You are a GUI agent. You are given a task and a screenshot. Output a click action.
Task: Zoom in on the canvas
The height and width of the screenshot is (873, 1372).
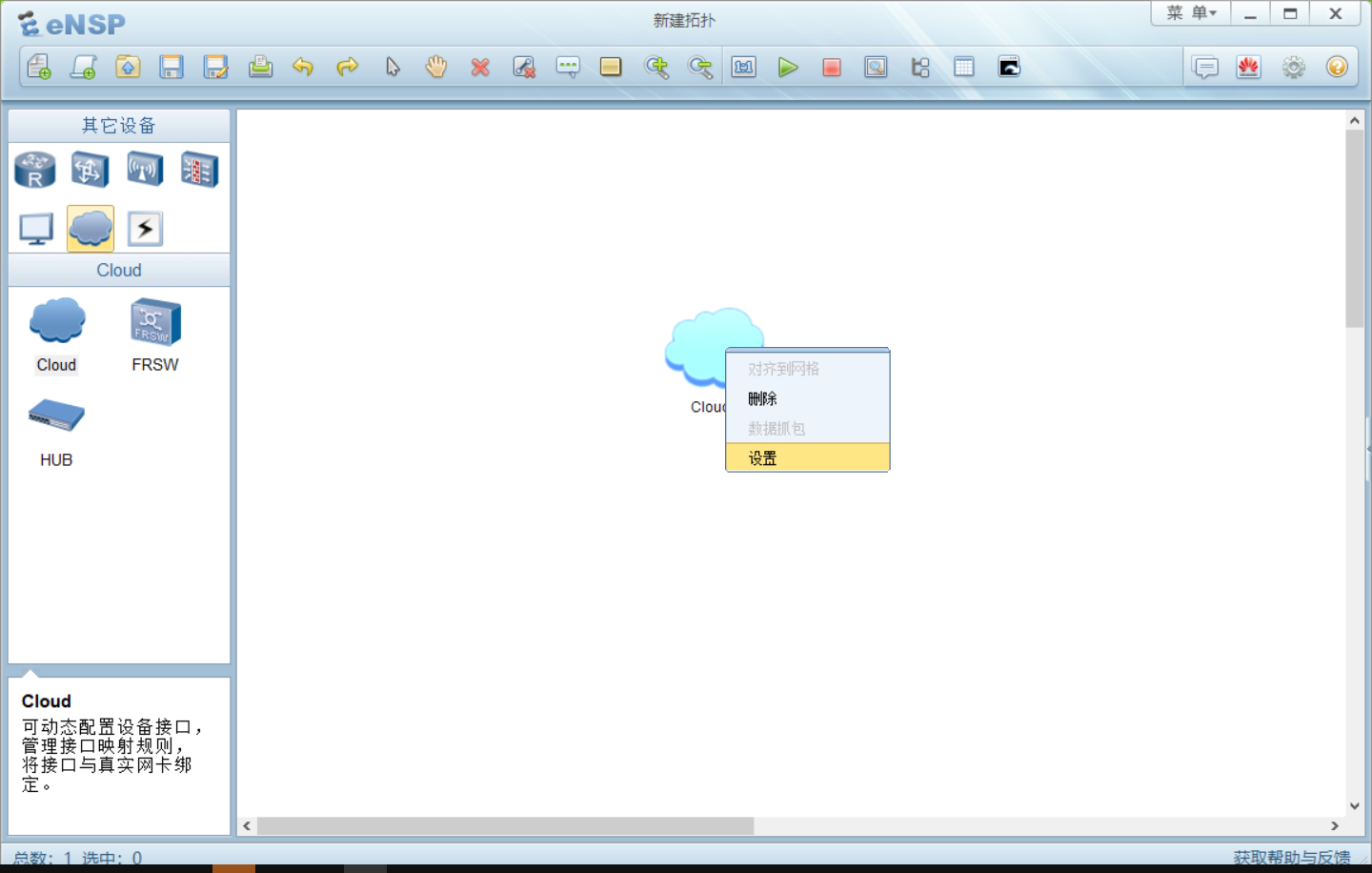[656, 67]
